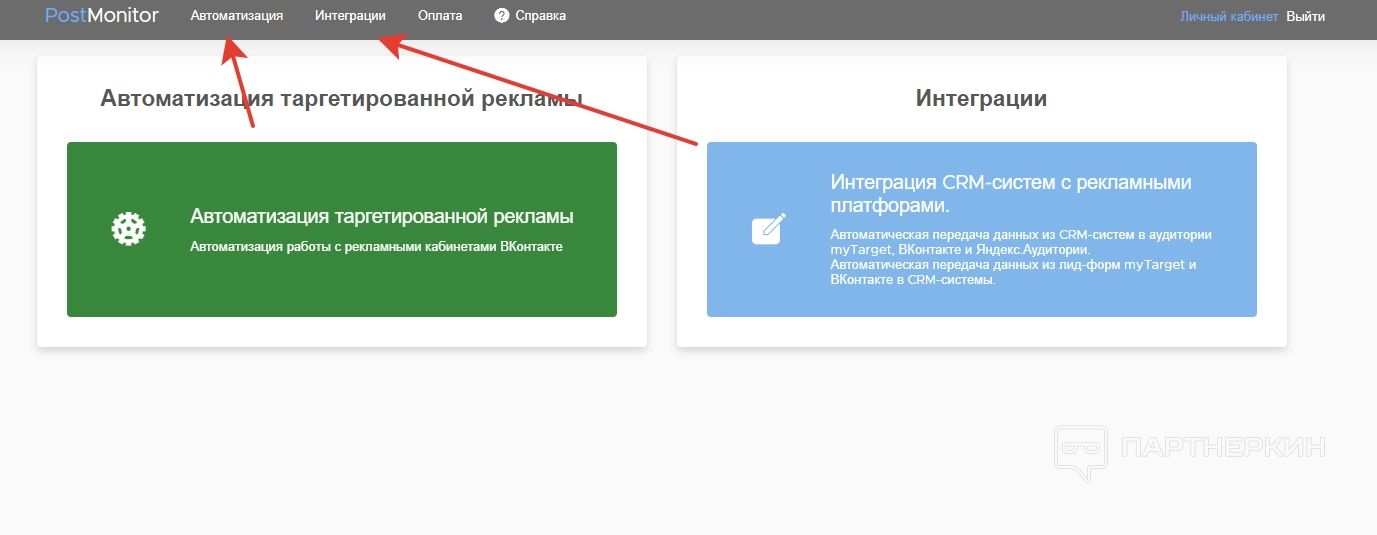1377x535 pixels.
Task: Click the dark heading Автоматизация таргетированной рекламы
Action: coord(342,98)
